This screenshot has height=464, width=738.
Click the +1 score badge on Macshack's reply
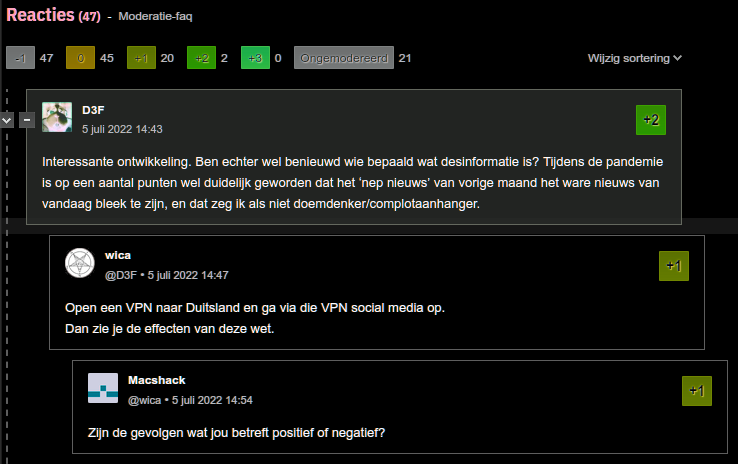(696, 391)
